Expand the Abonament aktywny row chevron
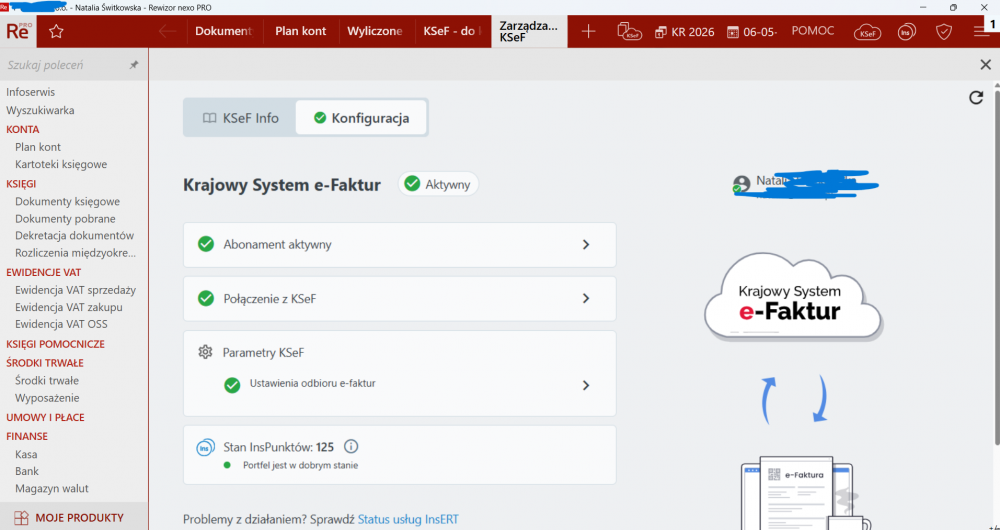Viewport: 1000px width, 530px height. [x=586, y=245]
